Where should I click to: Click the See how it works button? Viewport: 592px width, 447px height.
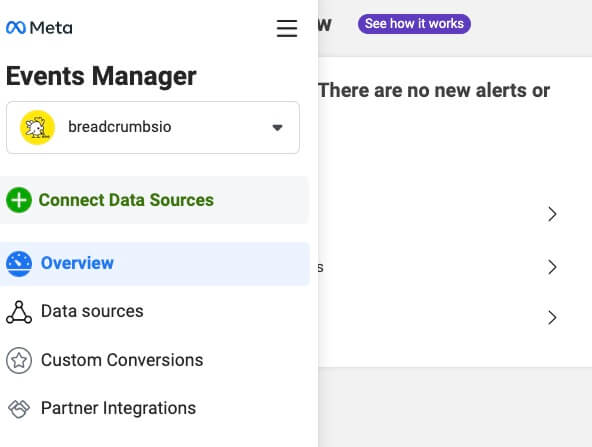[414, 24]
